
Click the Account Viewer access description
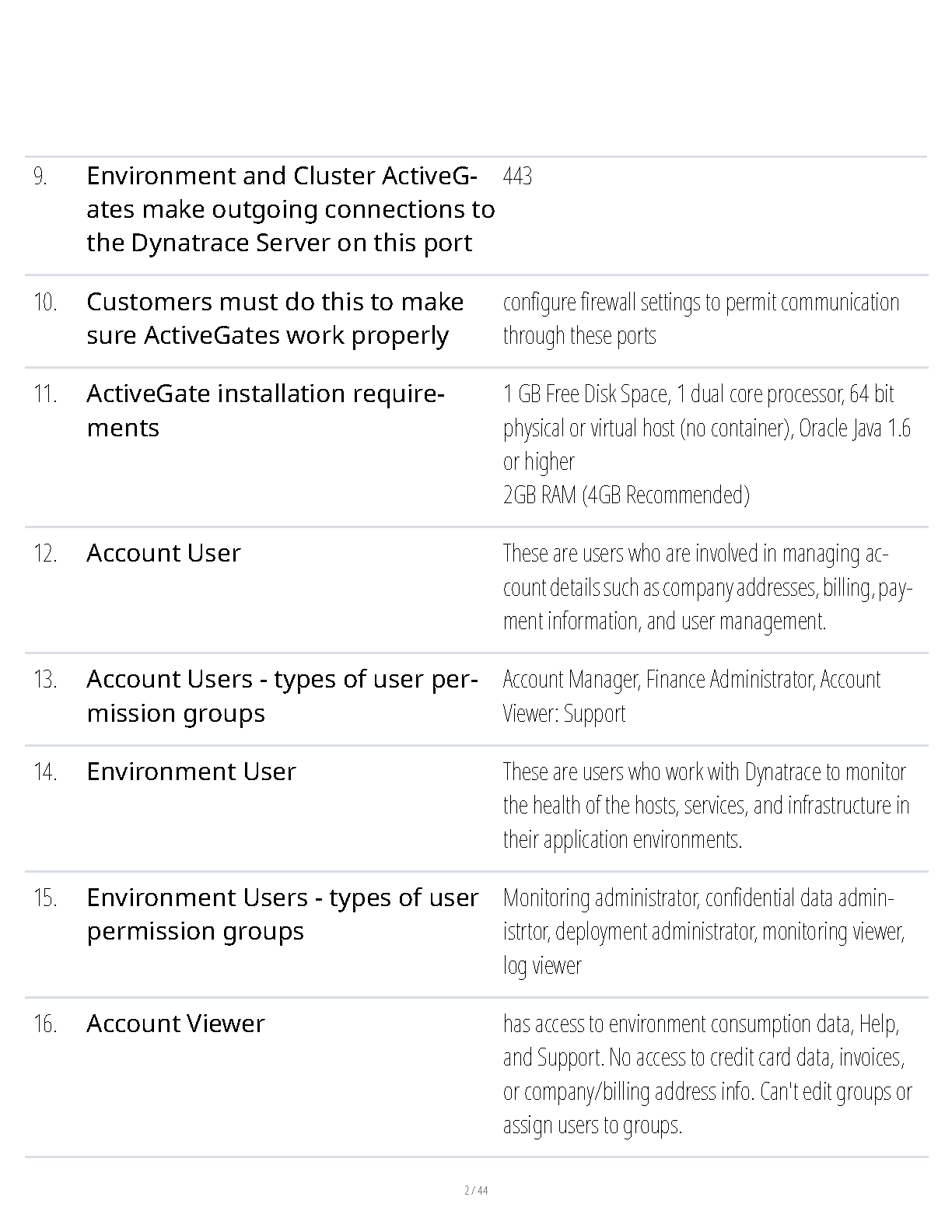click(707, 1074)
